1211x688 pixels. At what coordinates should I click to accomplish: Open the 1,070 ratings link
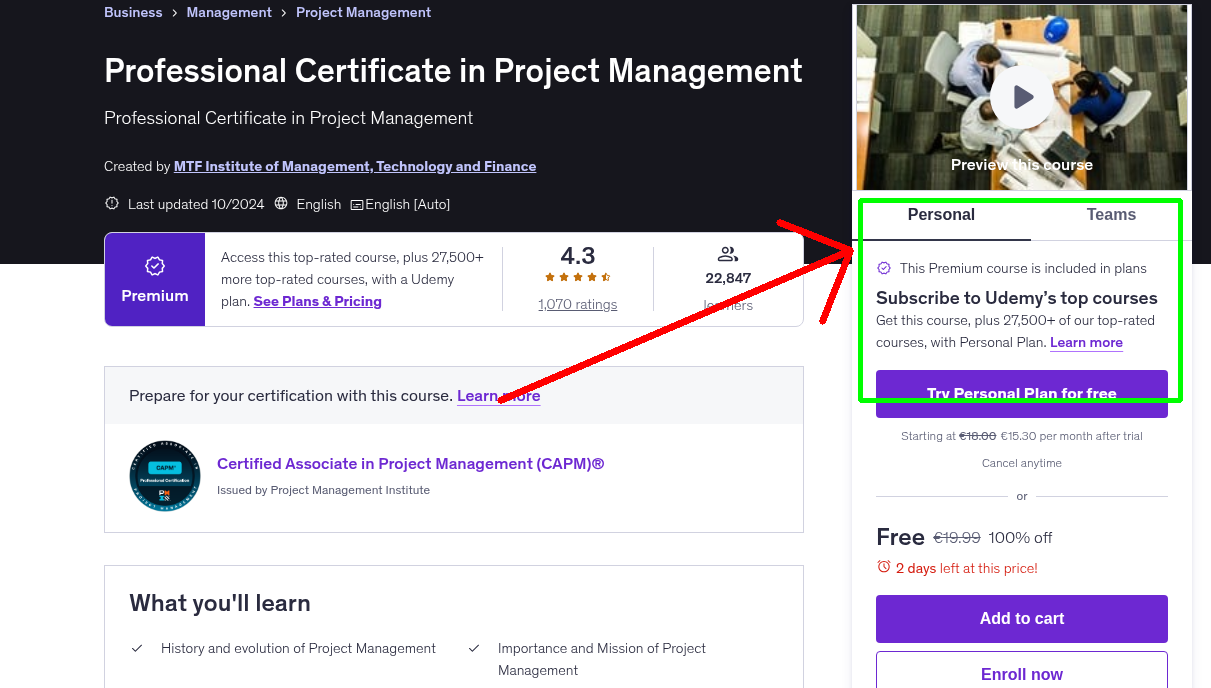pyautogui.click(x=578, y=304)
